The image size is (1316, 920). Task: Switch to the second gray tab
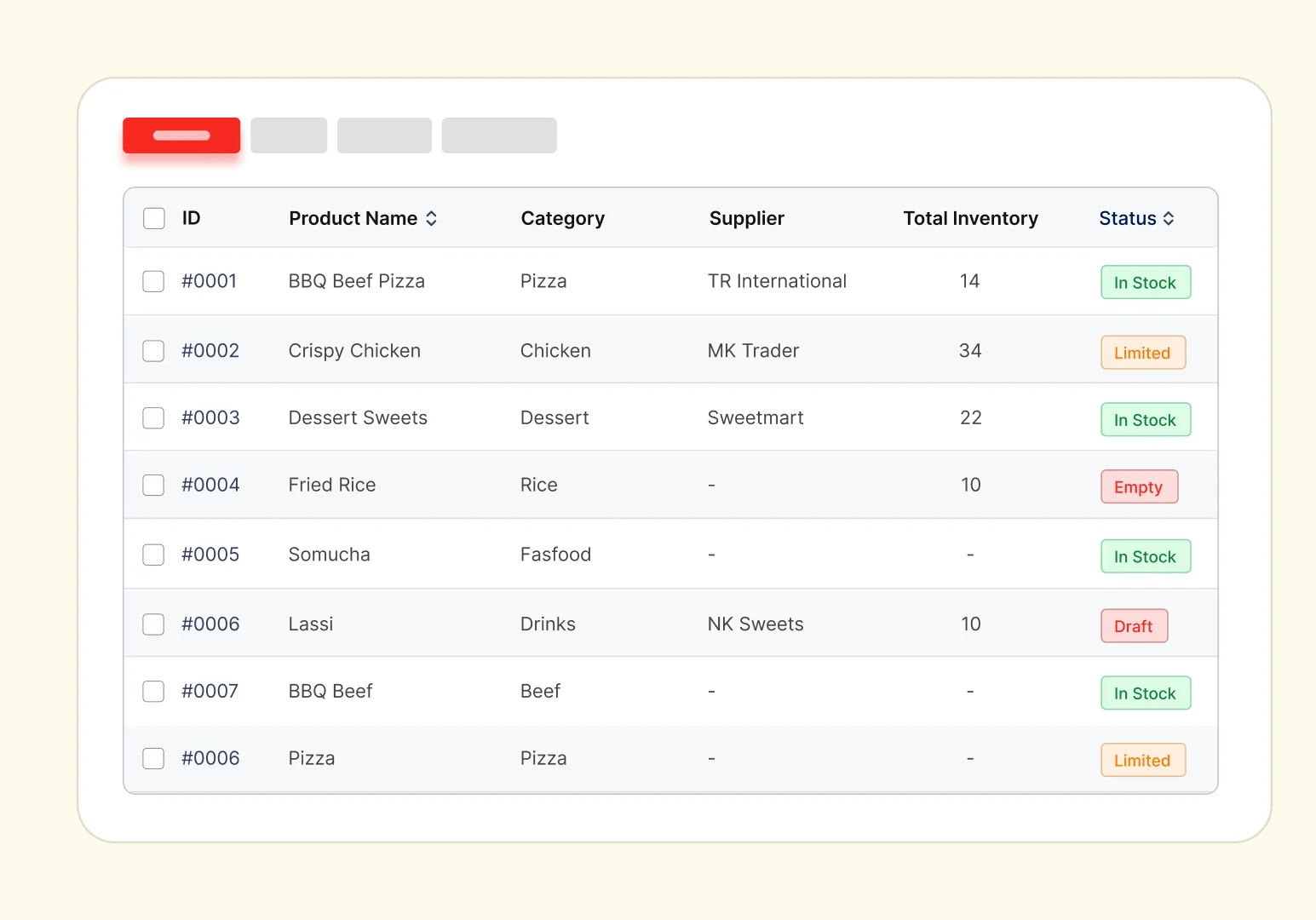pyautogui.click(x=384, y=135)
